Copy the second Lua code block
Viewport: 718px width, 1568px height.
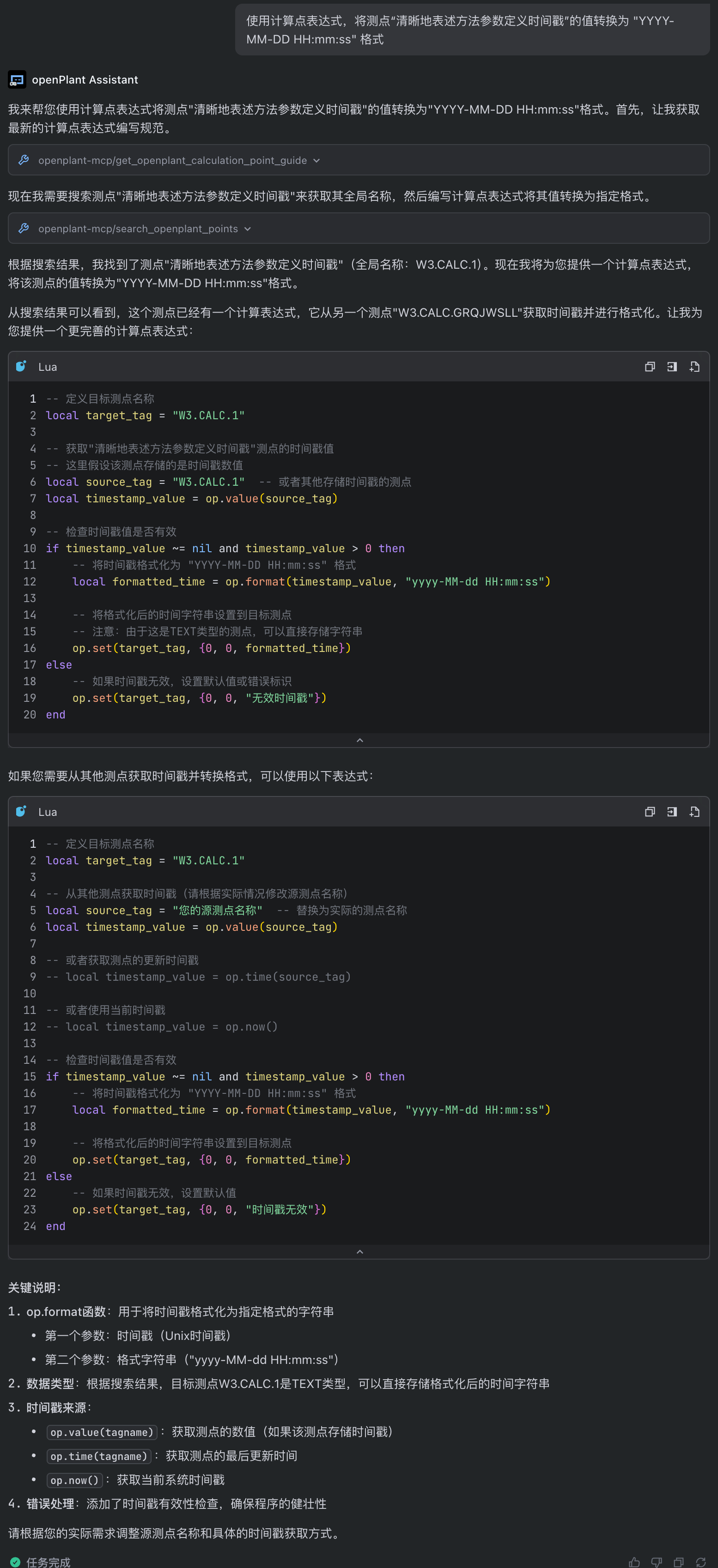tap(649, 811)
